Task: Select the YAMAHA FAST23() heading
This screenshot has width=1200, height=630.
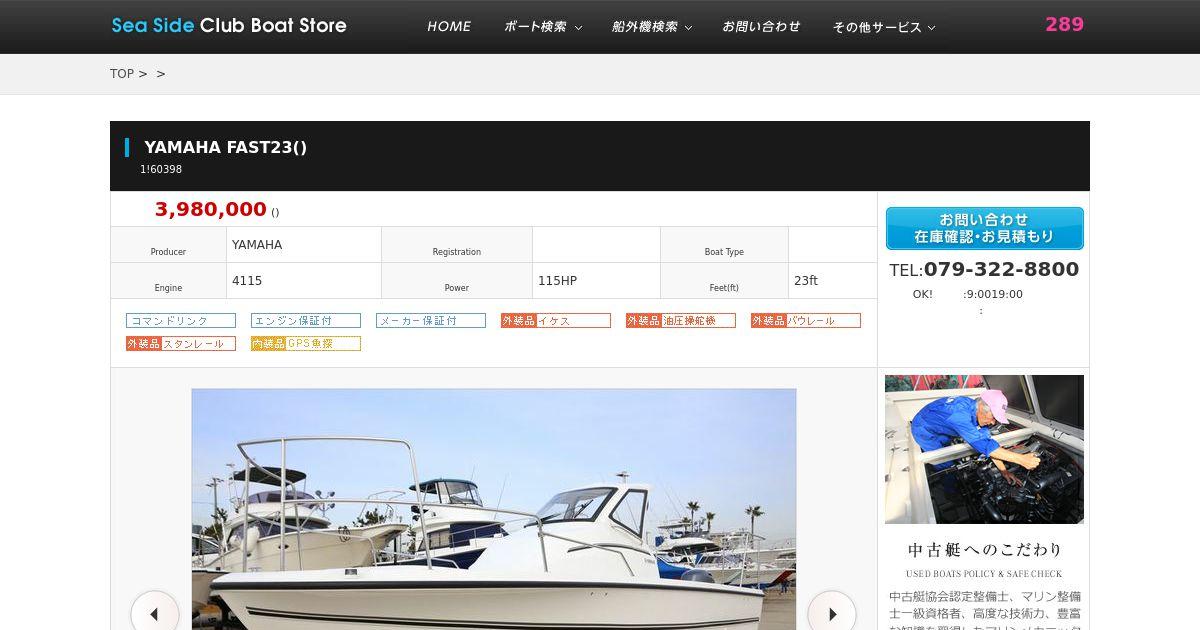Action: [226, 147]
